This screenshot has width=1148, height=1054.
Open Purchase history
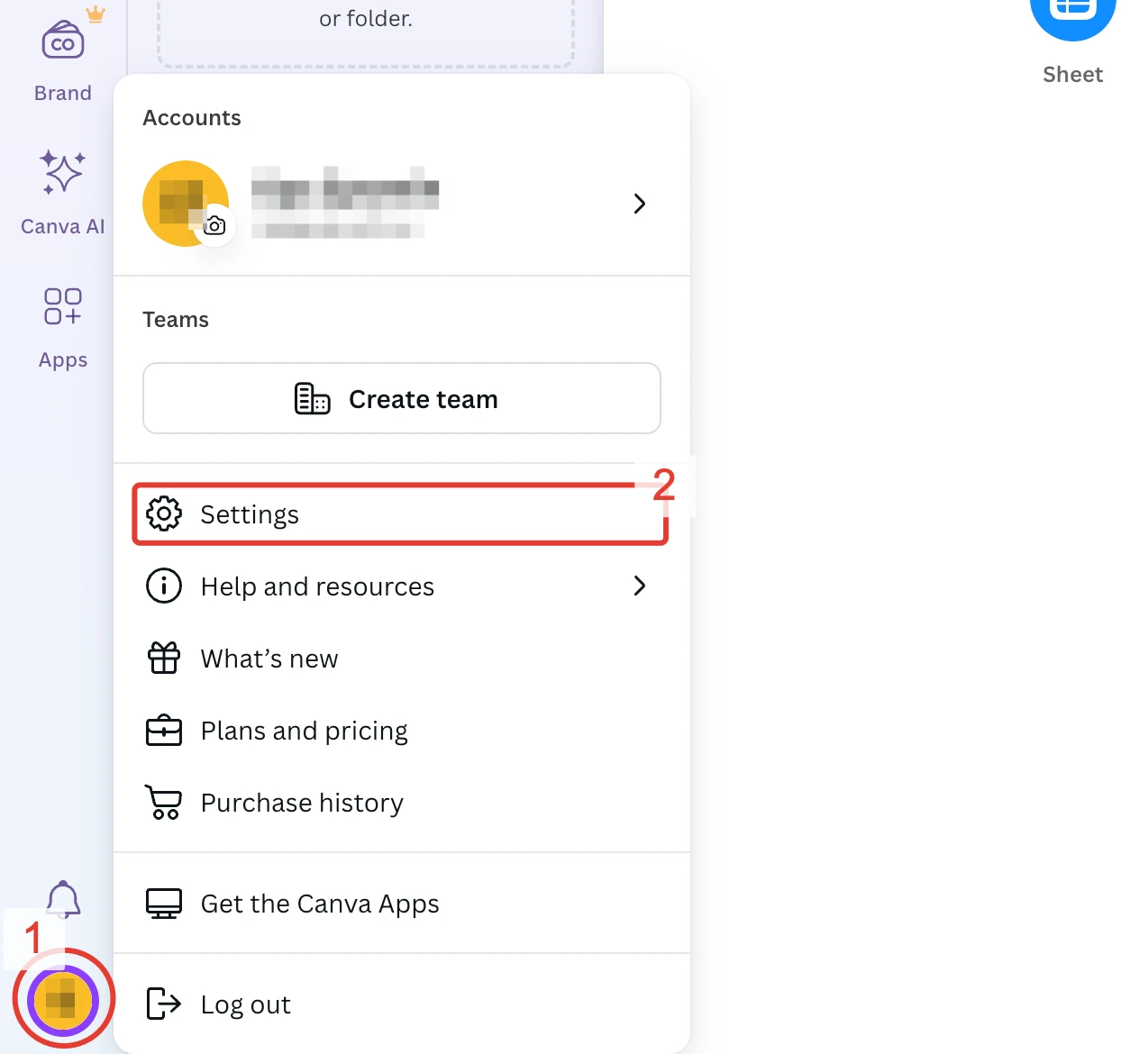(400, 803)
